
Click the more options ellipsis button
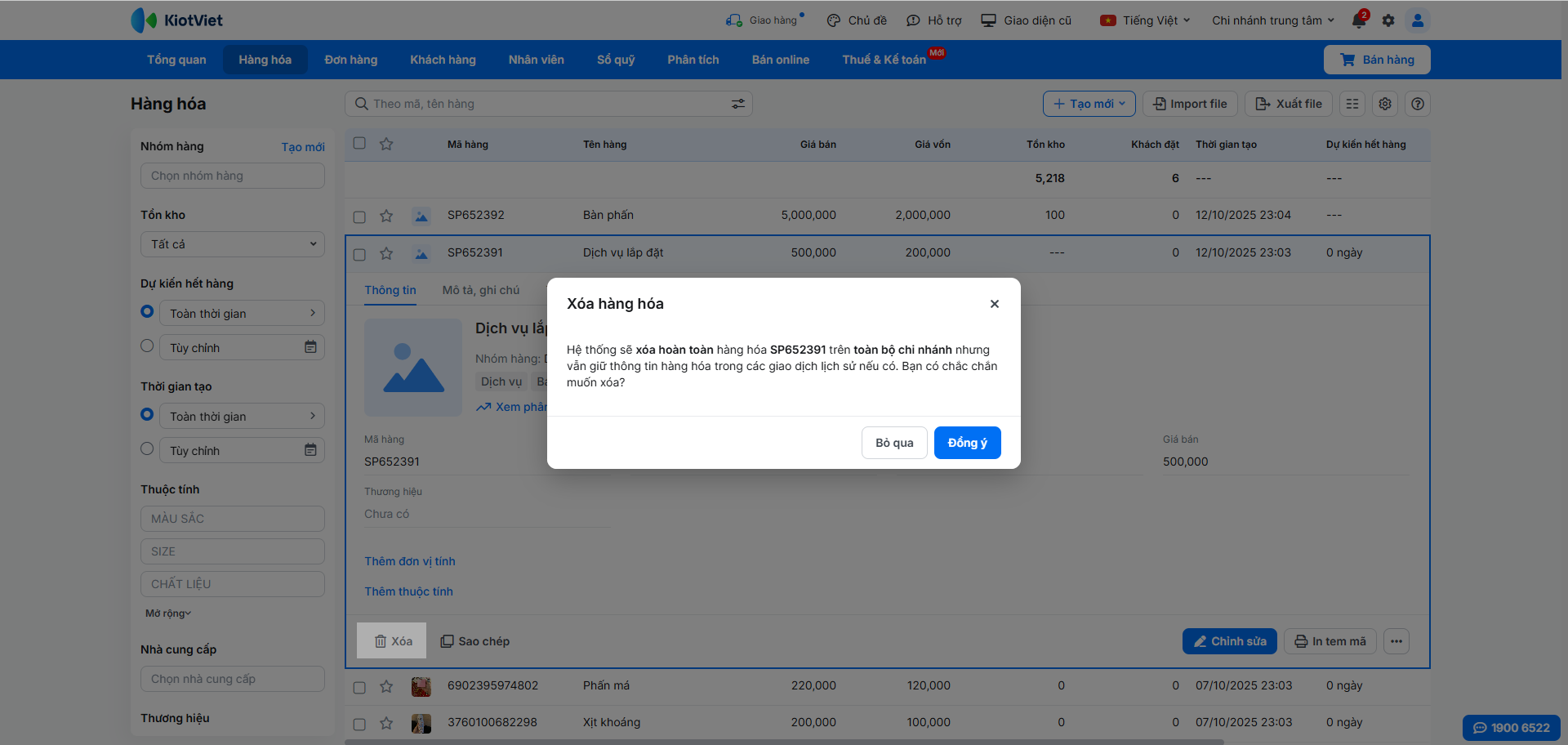click(x=1396, y=641)
